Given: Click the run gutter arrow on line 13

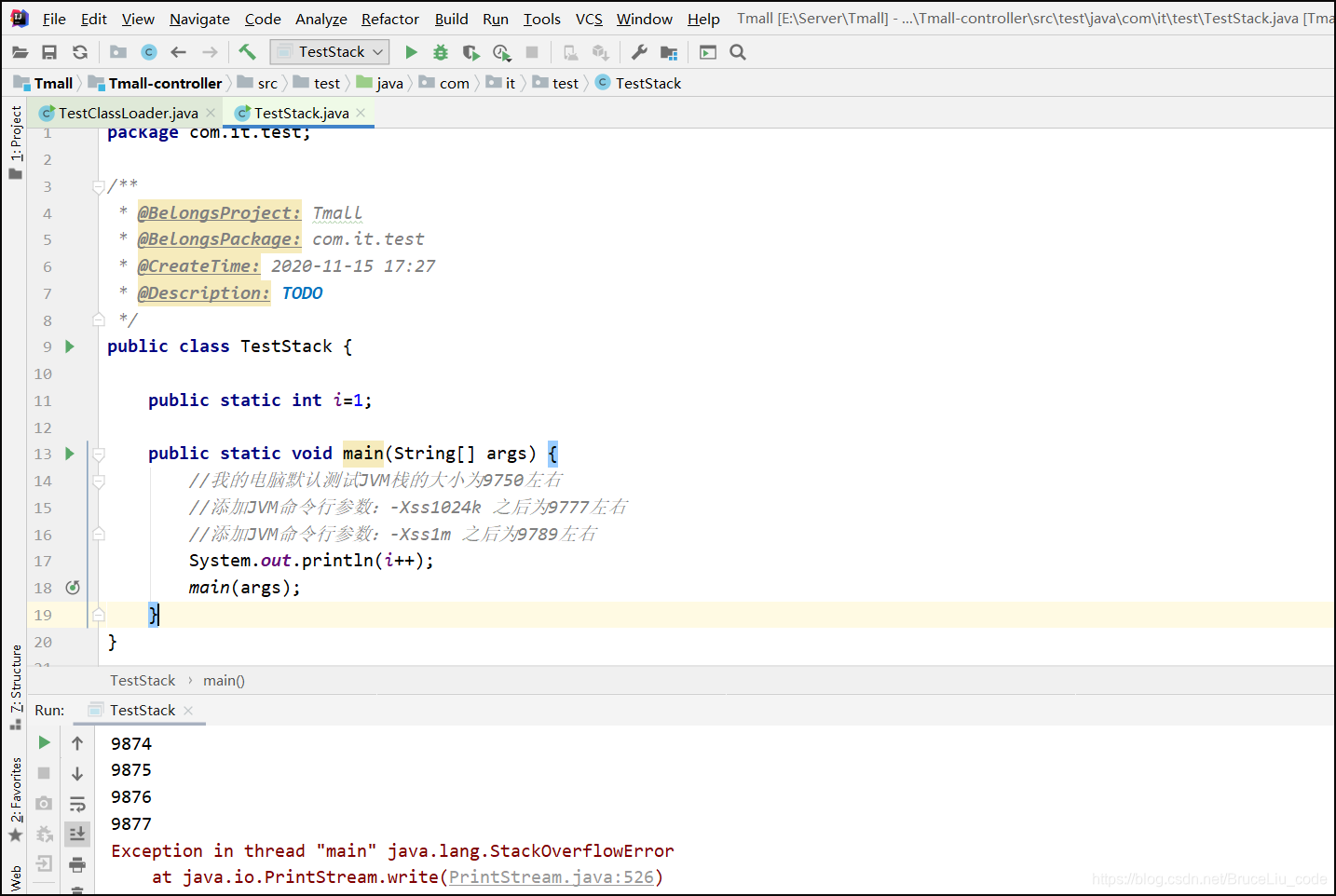Looking at the screenshot, I should [x=69, y=454].
